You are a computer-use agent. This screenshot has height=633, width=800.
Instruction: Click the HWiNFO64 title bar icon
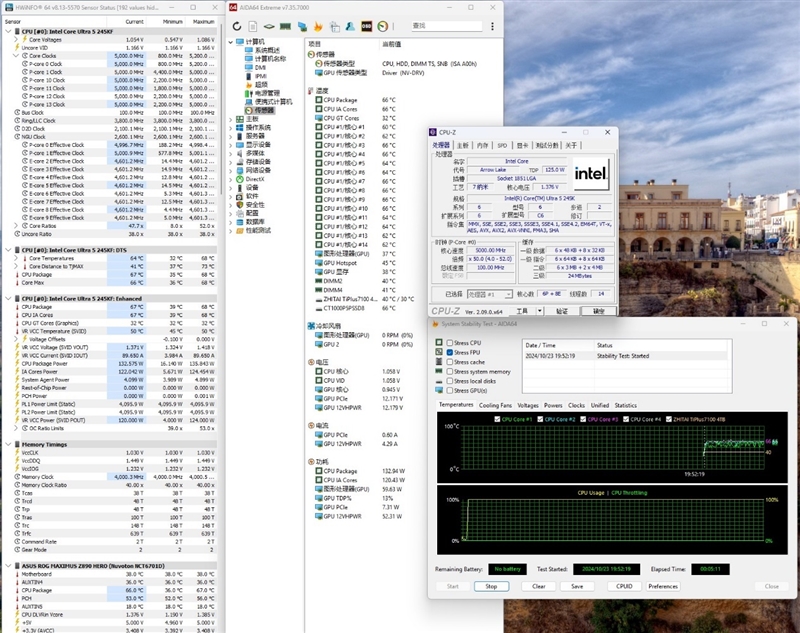pos(9,8)
